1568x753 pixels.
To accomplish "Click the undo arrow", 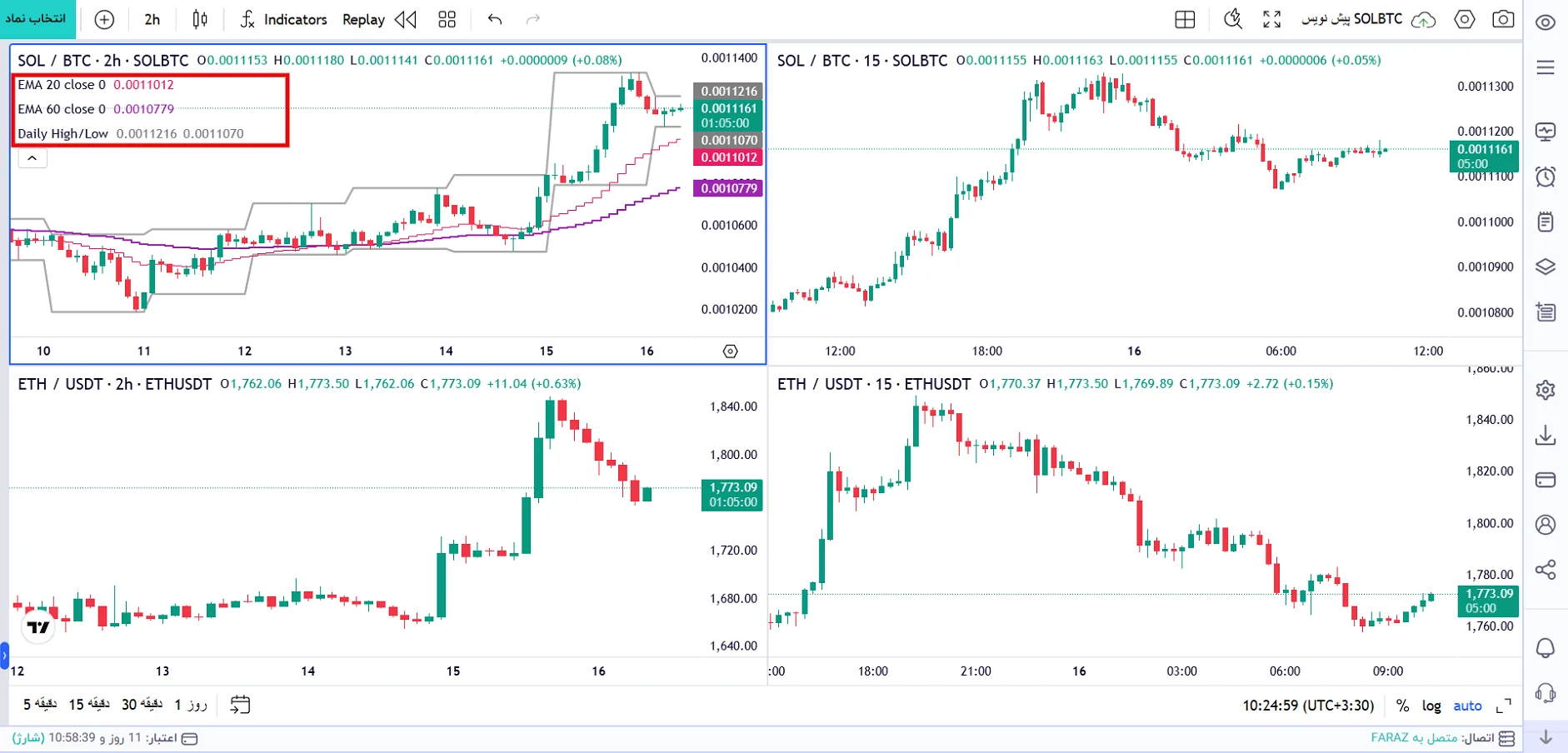I will 495,19.
